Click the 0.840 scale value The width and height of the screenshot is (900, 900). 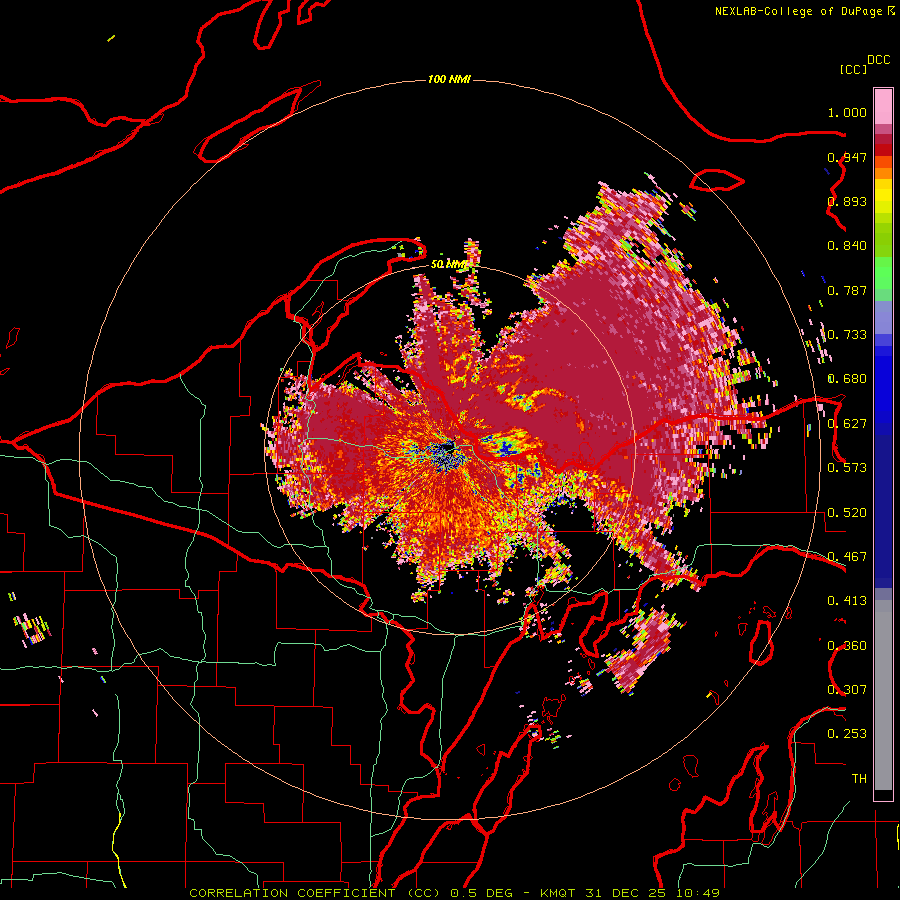[x=847, y=246]
